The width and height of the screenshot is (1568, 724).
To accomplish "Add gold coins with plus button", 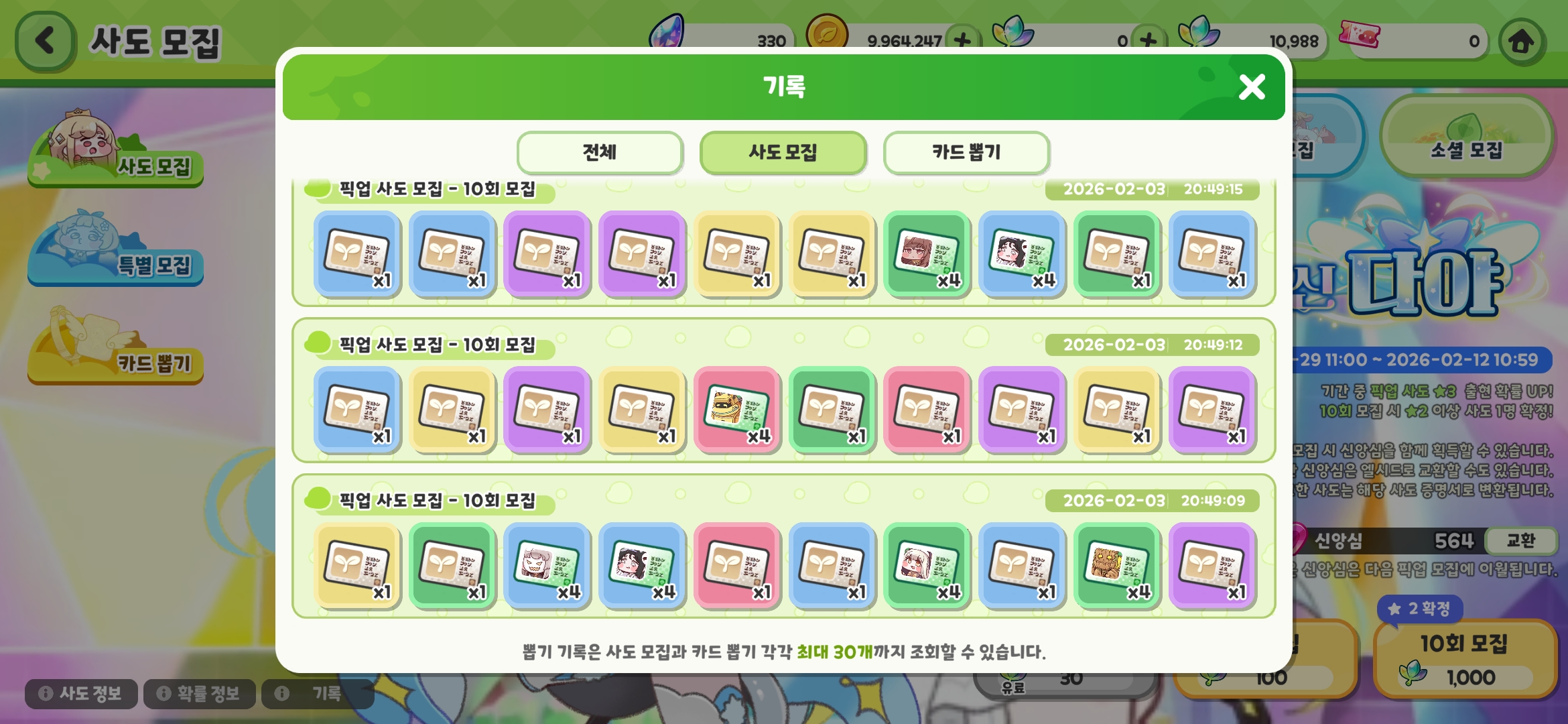I will [962, 40].
